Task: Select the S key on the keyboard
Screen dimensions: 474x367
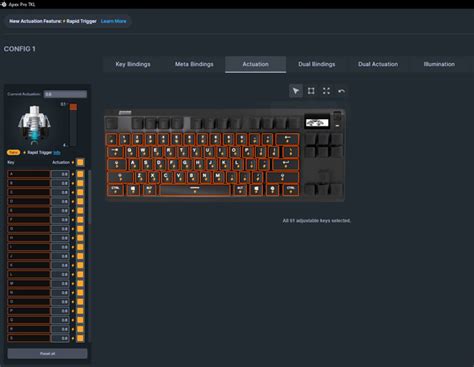Action: point(146,164)
